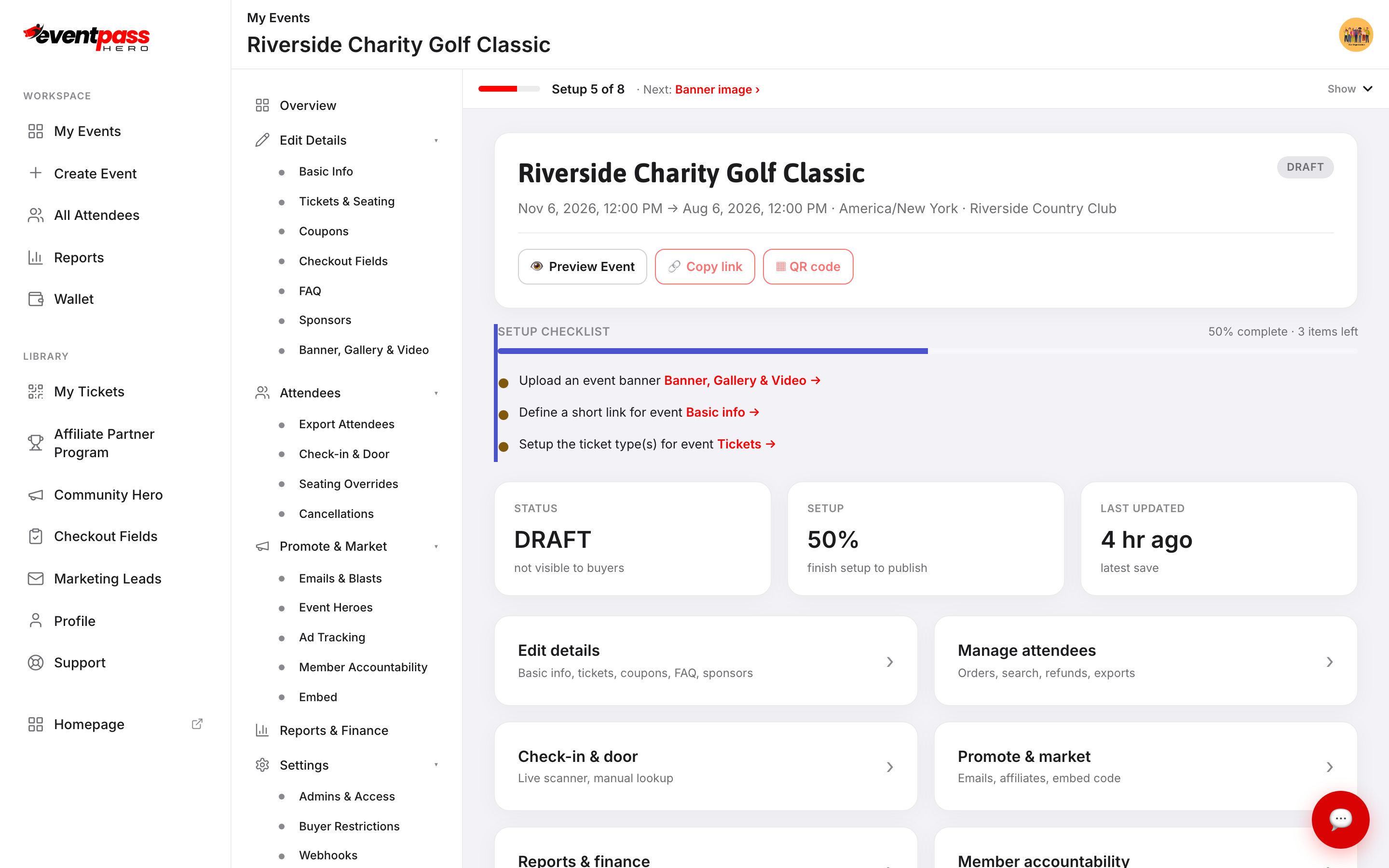Open Emails & Blasts
The image size is (1389, 868).
coord(340,578)
